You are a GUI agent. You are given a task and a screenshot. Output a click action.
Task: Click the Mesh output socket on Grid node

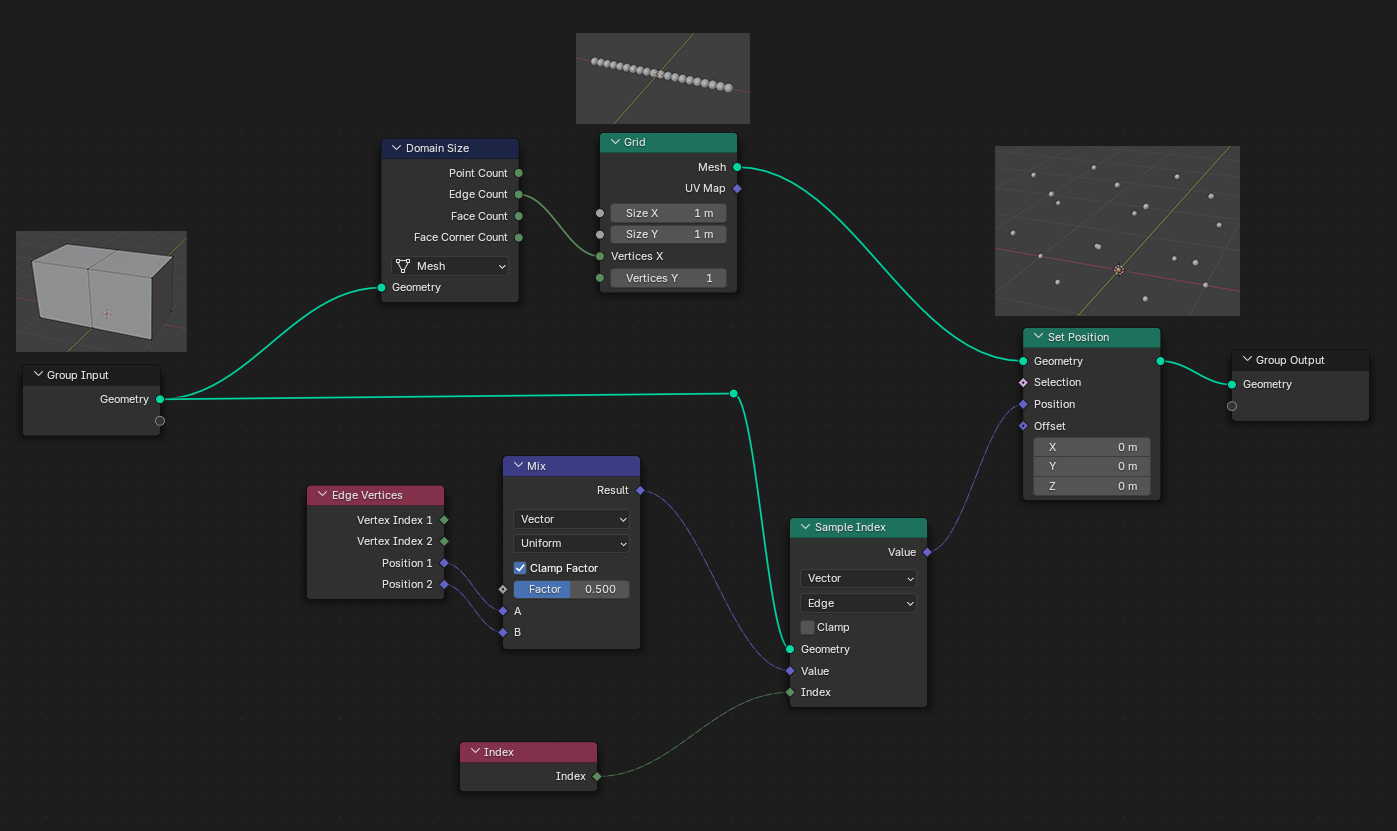coord(737,167)
